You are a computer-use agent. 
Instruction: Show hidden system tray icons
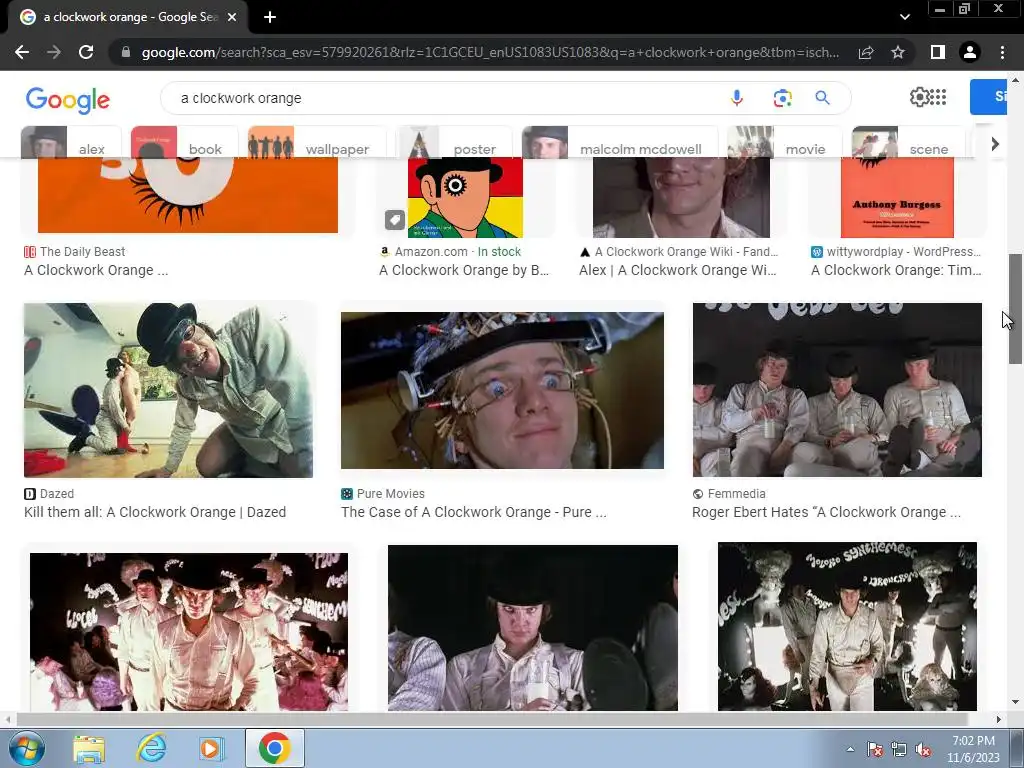[x=850, y=750]
